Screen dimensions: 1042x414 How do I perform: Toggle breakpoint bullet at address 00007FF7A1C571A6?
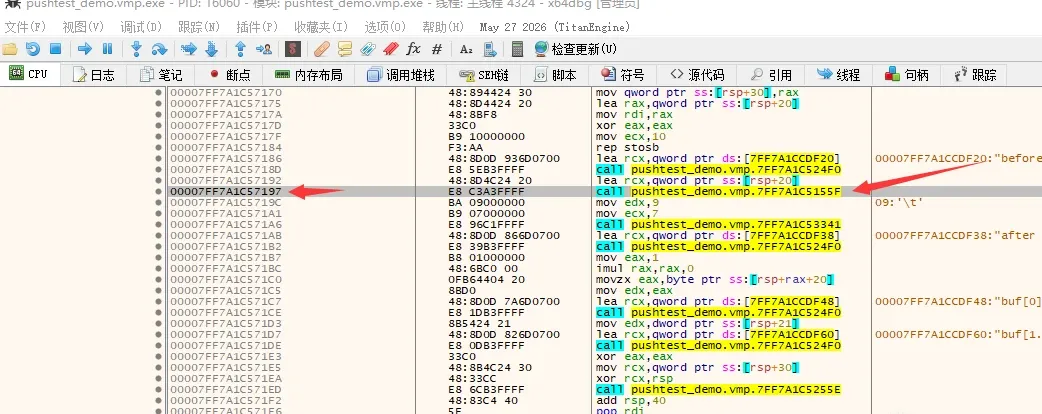pyautogui.click(x=158, y=225)
